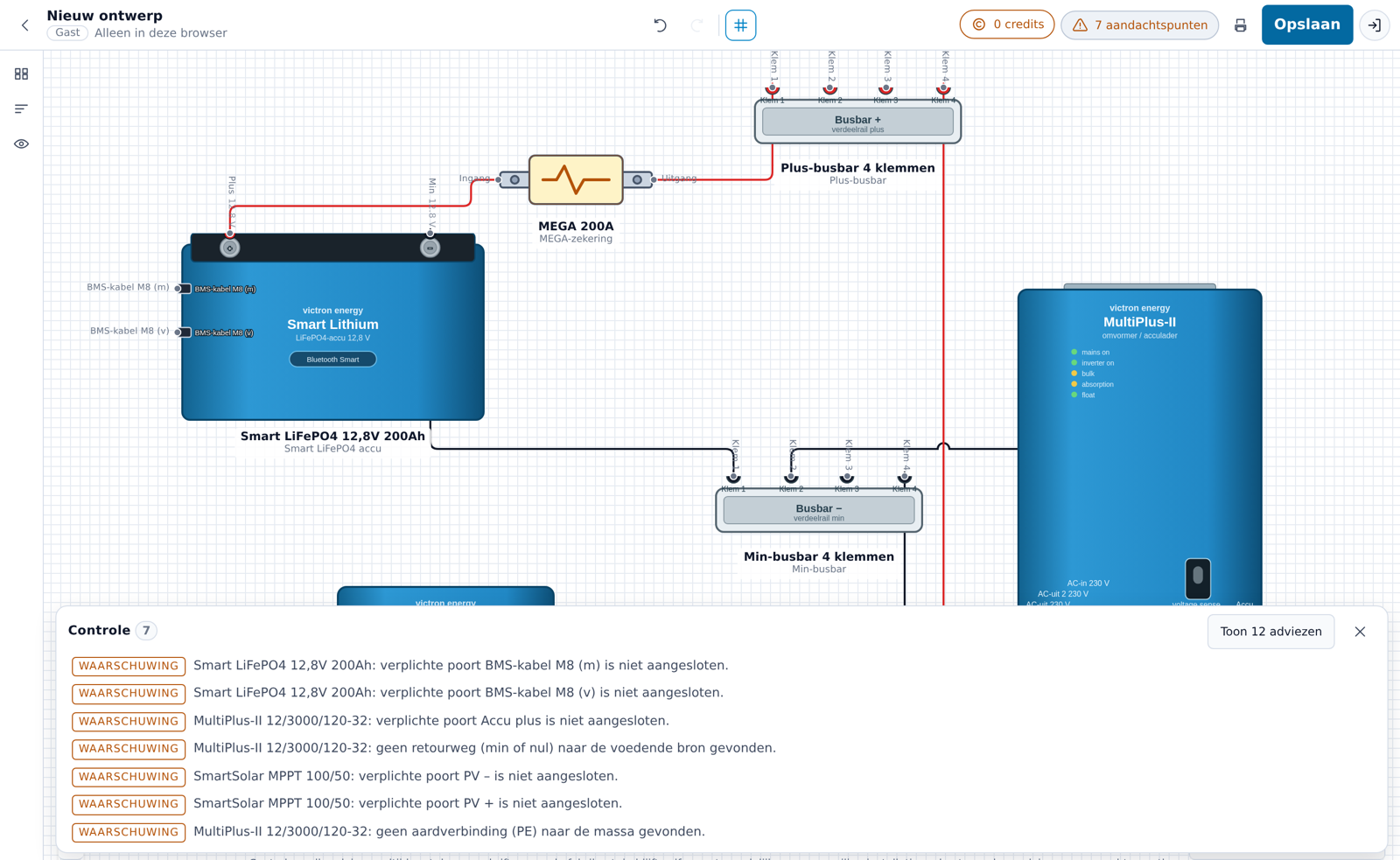This screenshot has height=860, width=1400.
Task: Undo the last design change
Action: pos(661,25)
